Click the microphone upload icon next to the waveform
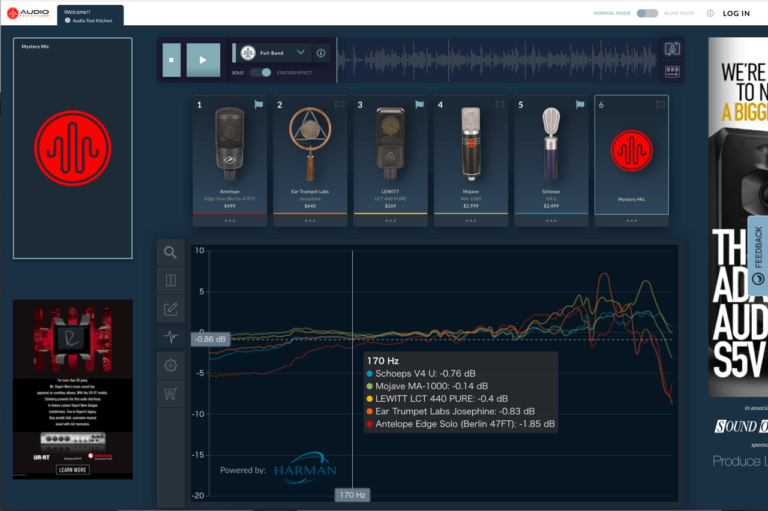 [672, 49]
